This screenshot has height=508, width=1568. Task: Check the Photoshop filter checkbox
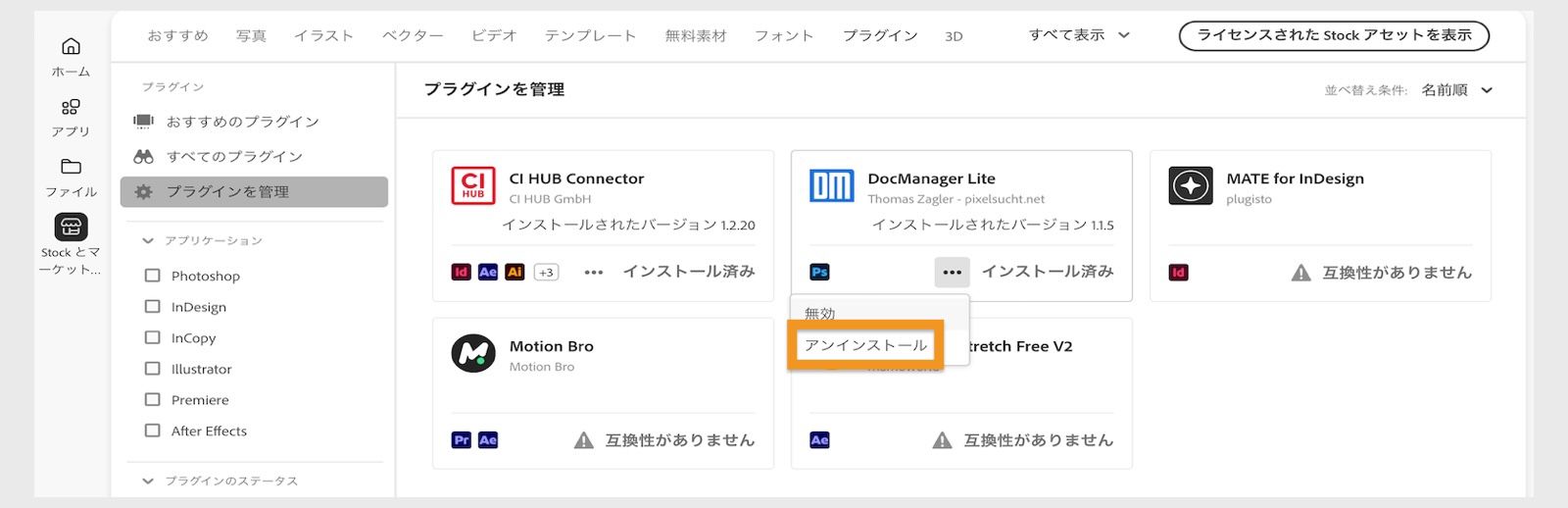coord(152,276)
